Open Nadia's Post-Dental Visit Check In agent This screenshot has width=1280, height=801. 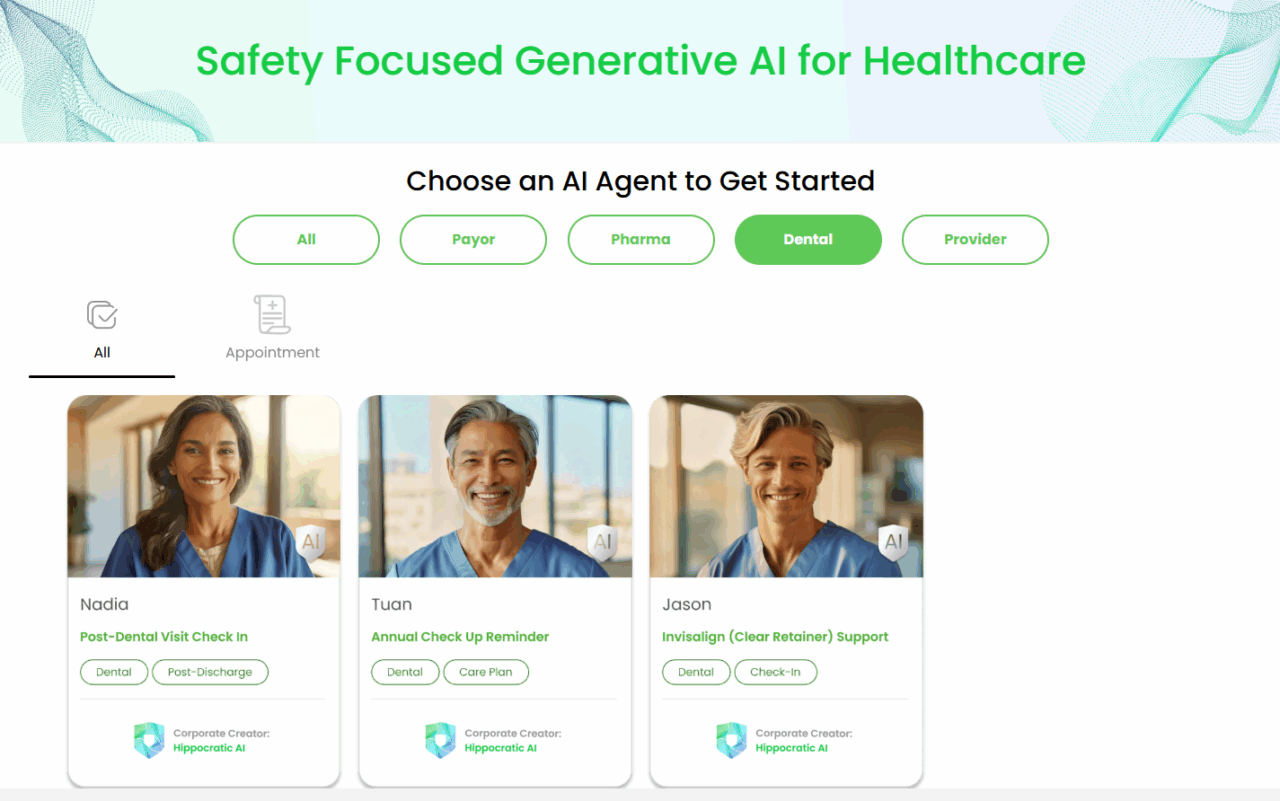pos(164,636)
